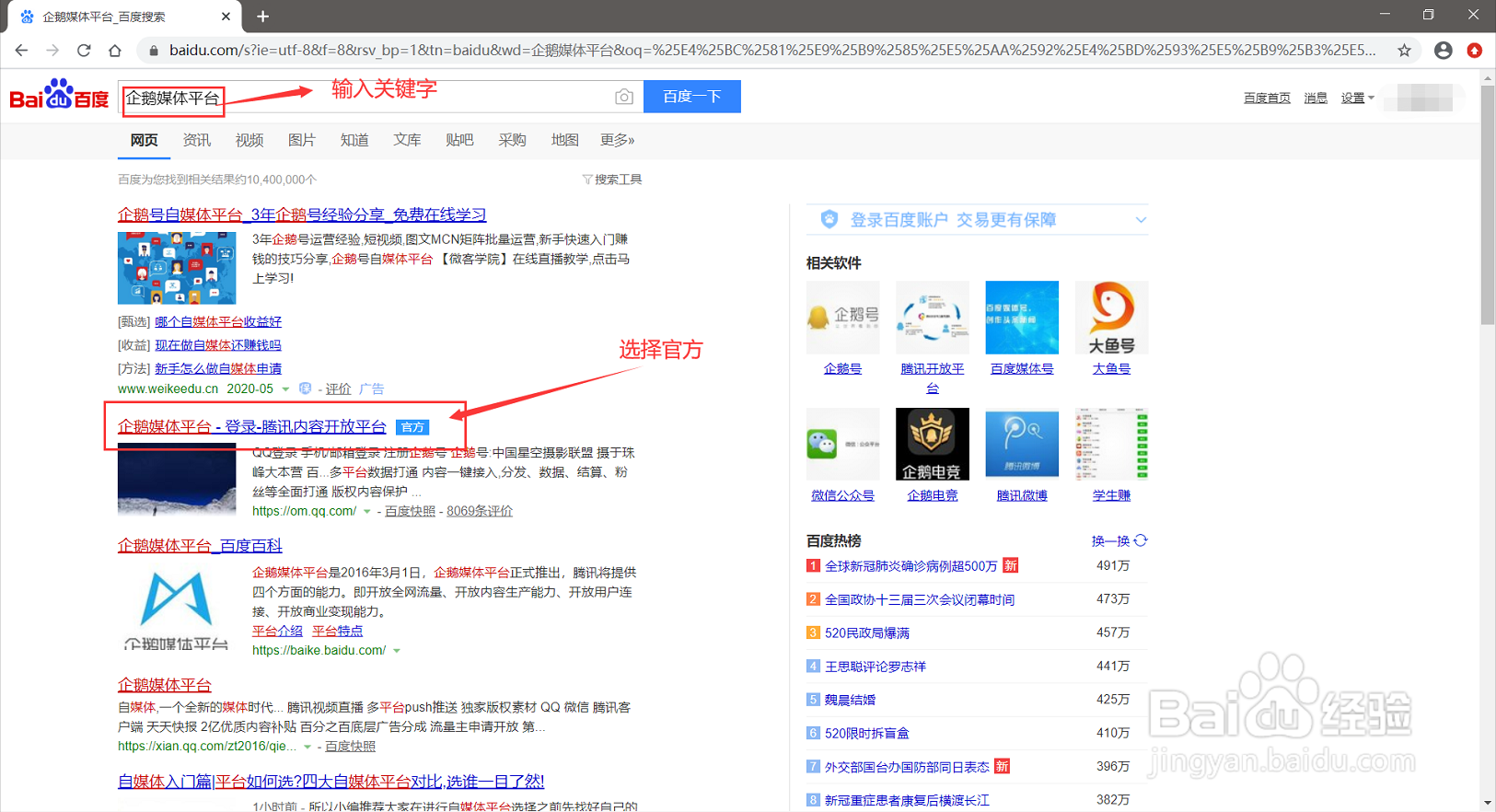Switch to the 贴吧 tab
This screenshot has width=1496, height=812.
click(x=458, y=140)
